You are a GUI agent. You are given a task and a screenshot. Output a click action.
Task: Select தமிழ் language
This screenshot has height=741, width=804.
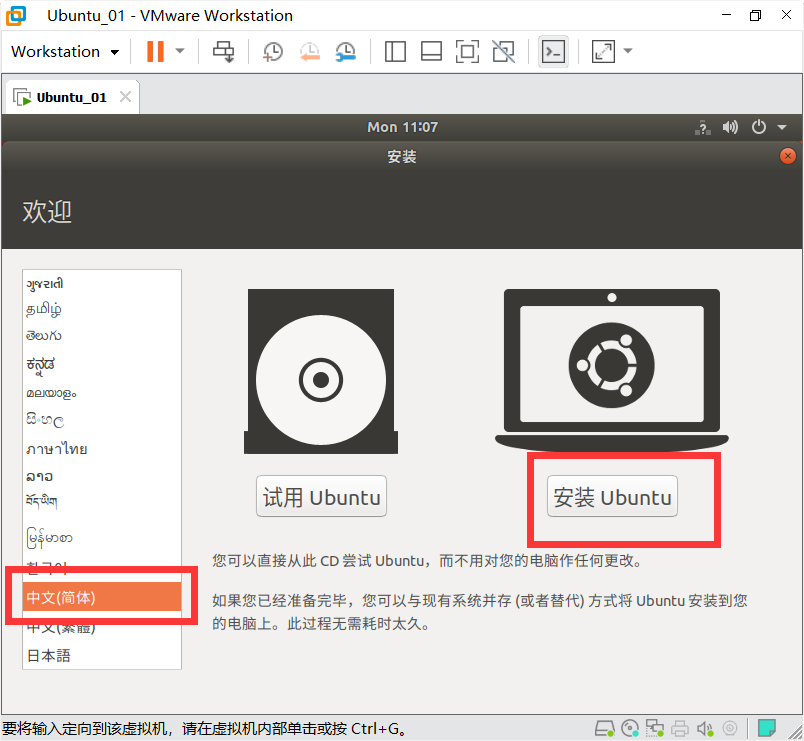pyautogui.click(x=102, y=309)
